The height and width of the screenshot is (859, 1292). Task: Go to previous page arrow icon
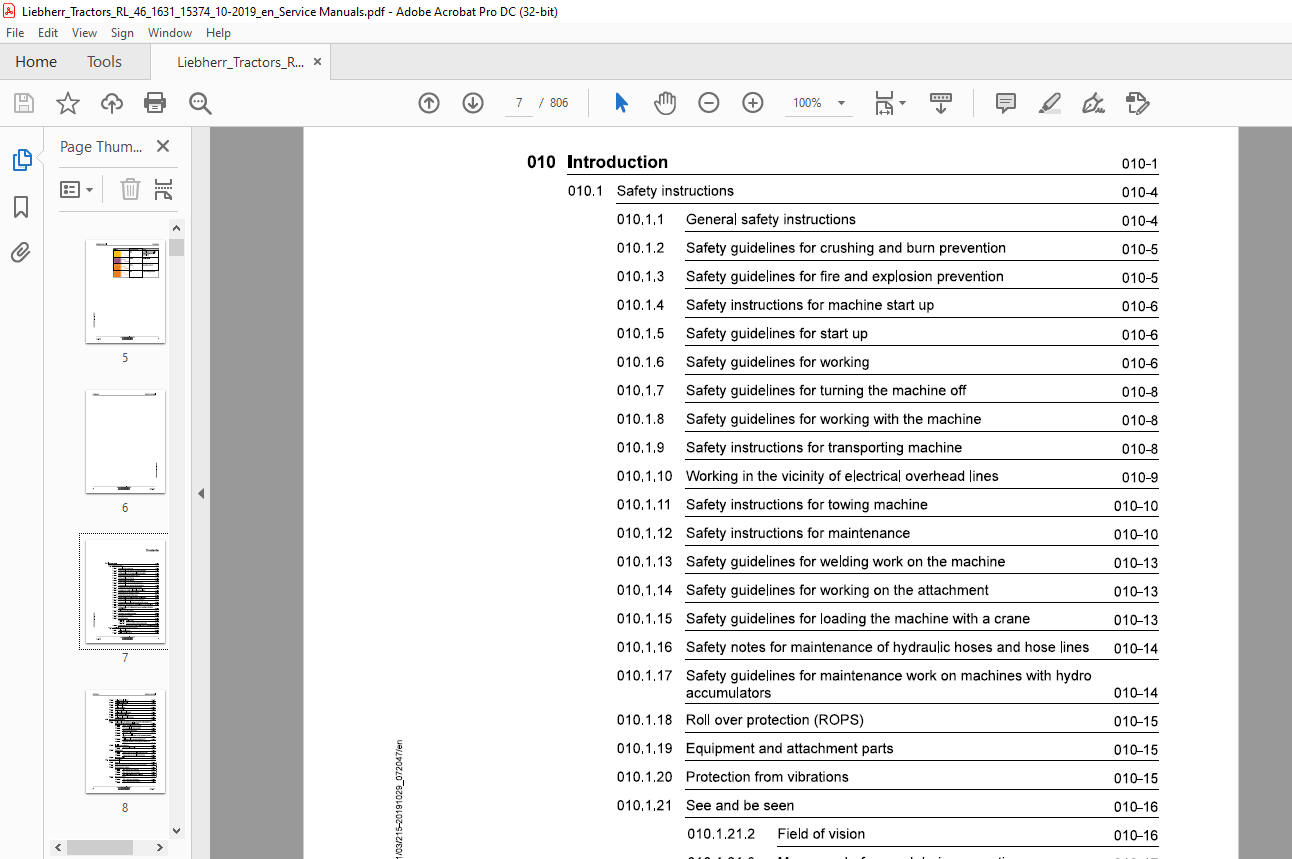tap(429, 103)
